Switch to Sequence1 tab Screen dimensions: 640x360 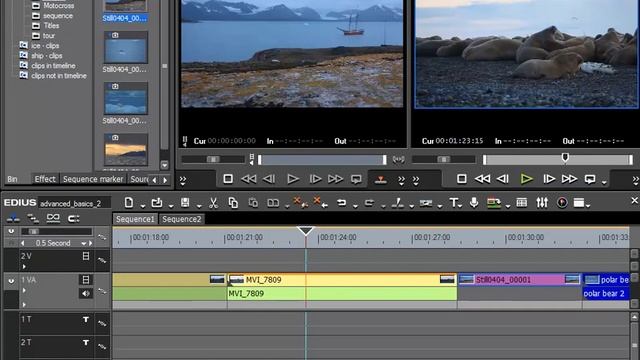135,219
